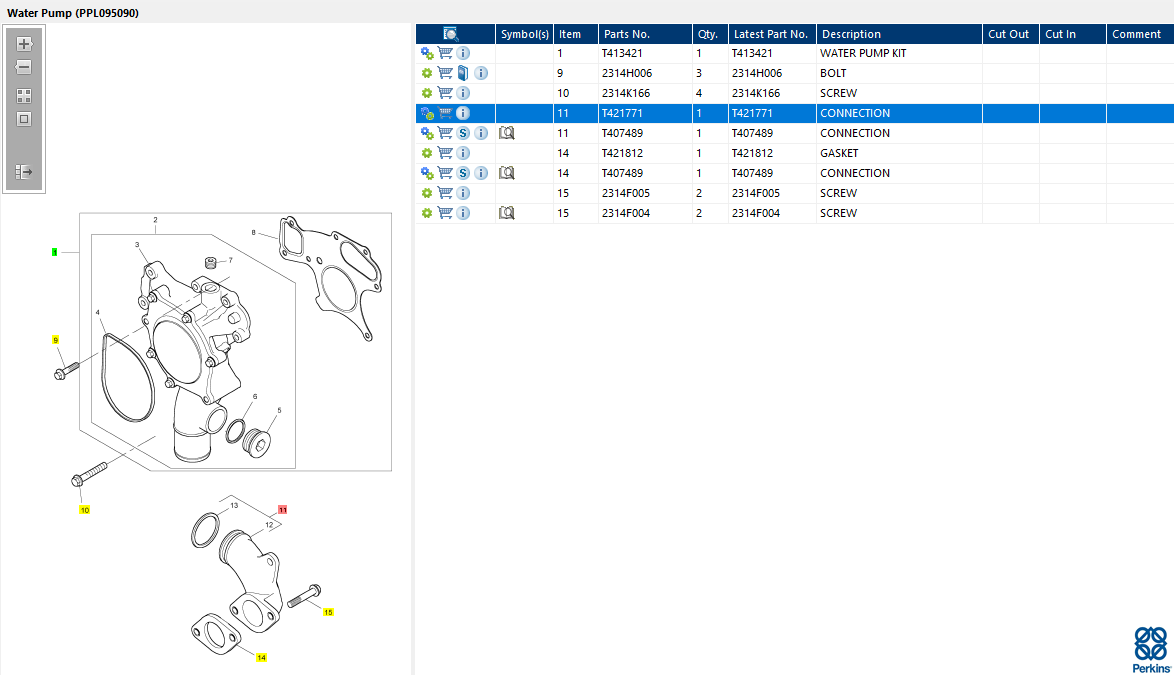Click the book icon on BOLT row

pyautogui.click(x=463, y=73)
